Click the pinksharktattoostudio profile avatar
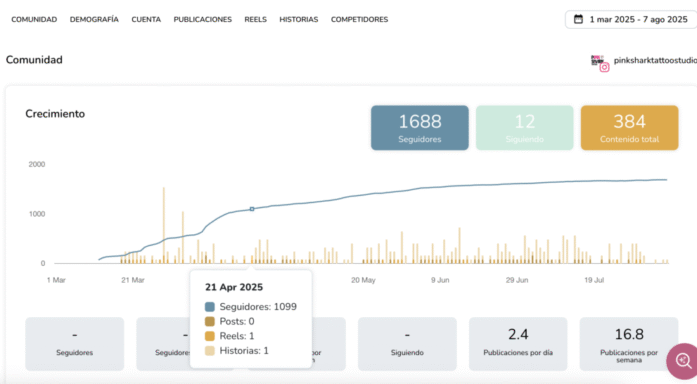 coord(597,60)
